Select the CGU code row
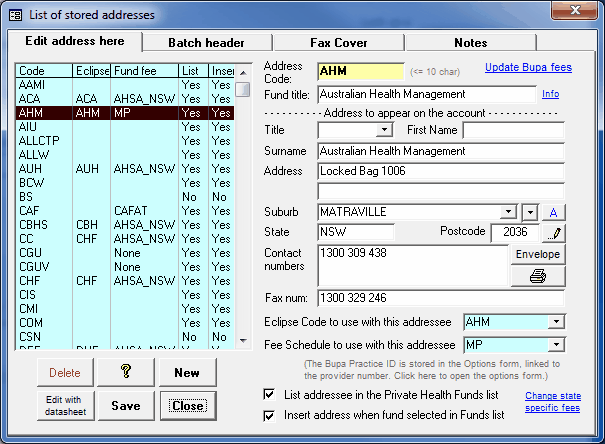605x444 pixels. click(125, 253)
